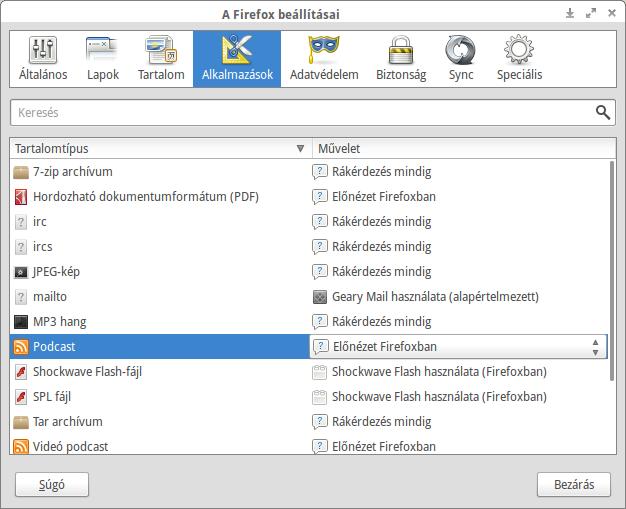Image resolution: width=626 pixels, height=509 pixels.
Task: Click the ircs row's Rákérdezés mindig action
Action: point(381,247)
